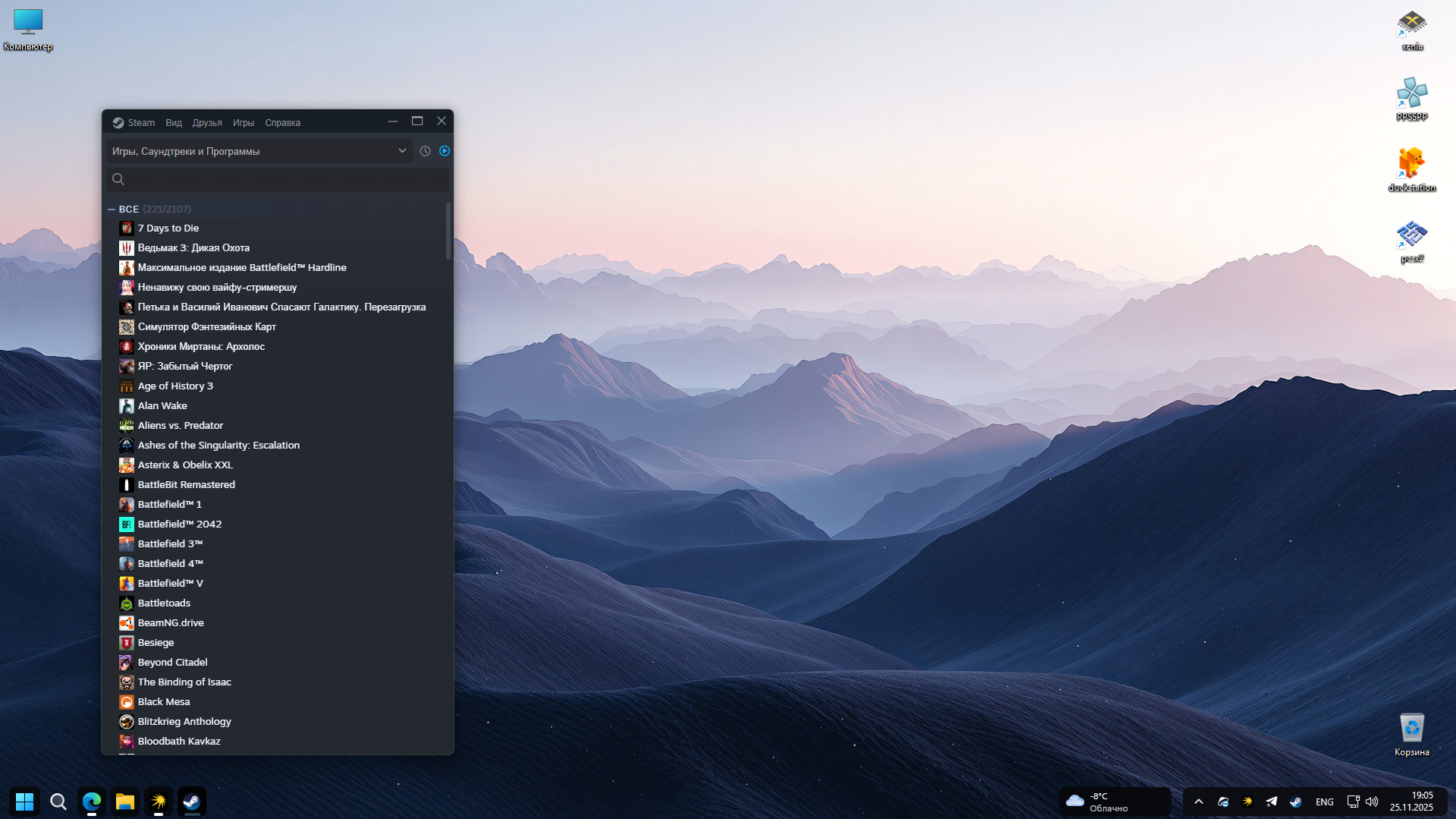Viewport: 1456px width, 819px height.
Task: Select Beyond Citadel entry
Action: 278,662
